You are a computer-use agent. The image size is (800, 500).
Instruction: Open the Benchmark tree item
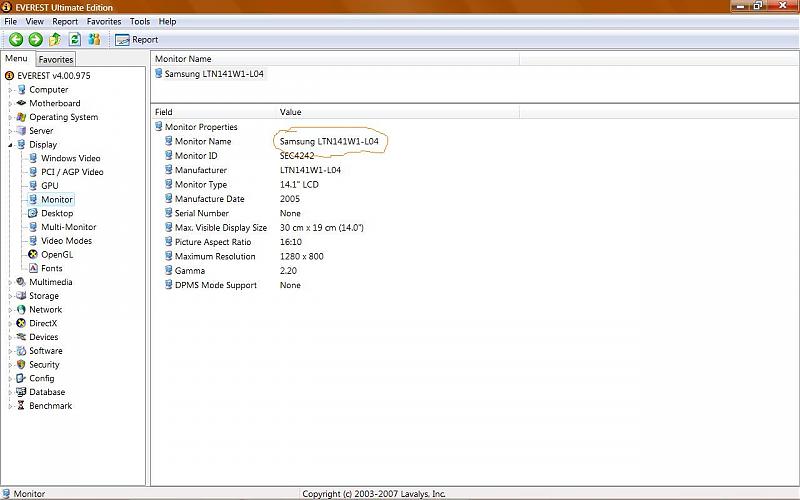50,406
